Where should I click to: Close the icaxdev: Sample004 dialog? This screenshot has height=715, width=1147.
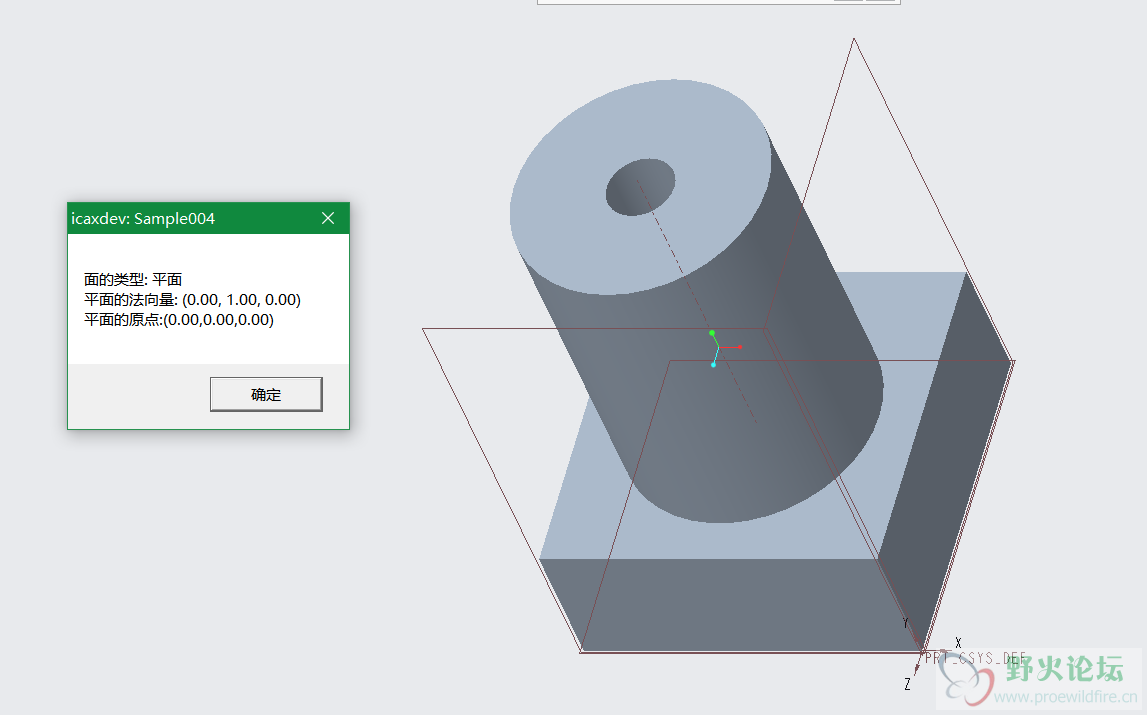pyautogui.click(x=328, y=218)
